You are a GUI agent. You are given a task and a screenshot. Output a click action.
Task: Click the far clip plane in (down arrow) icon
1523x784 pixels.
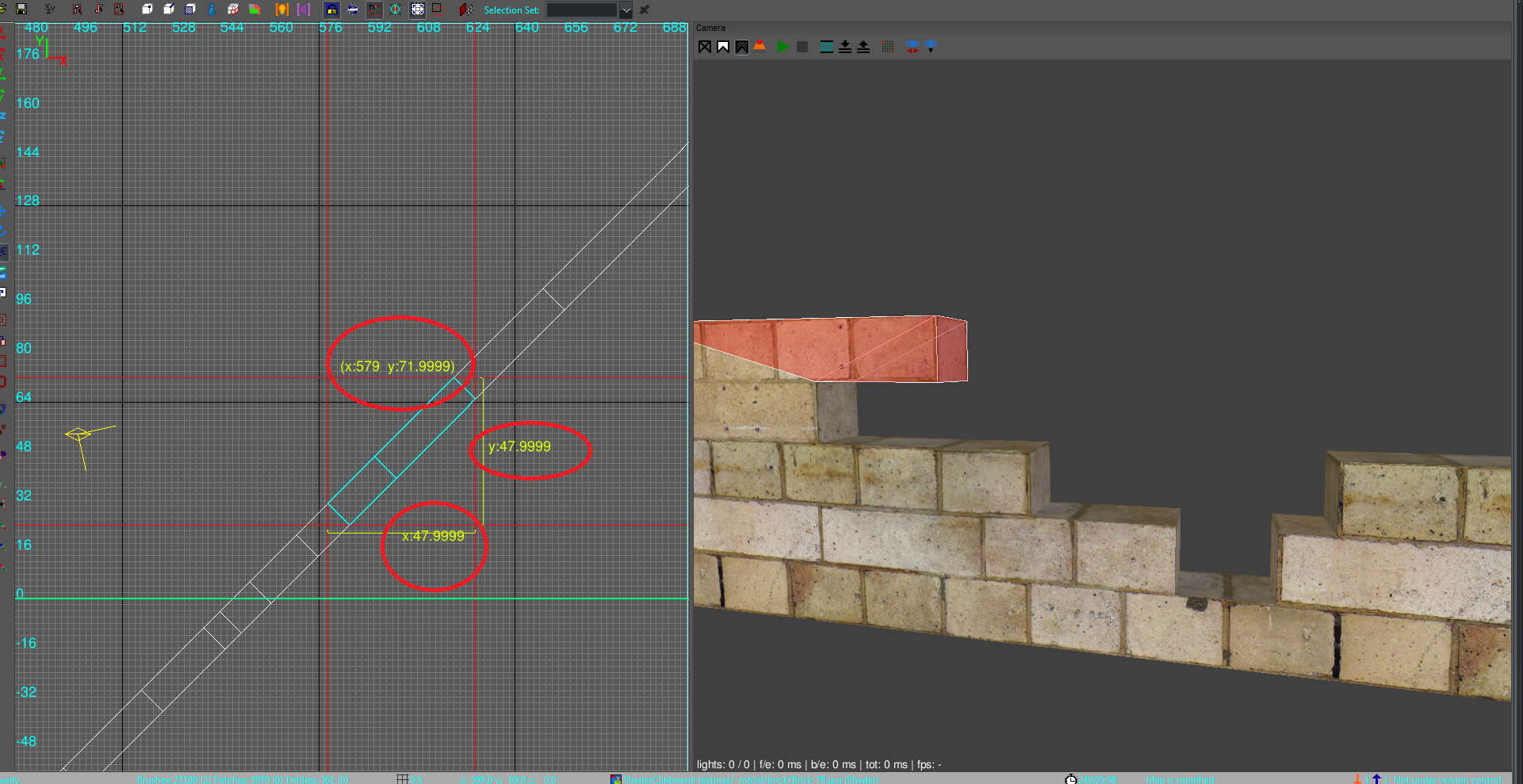pyautogui.click(x=845, y=47)
